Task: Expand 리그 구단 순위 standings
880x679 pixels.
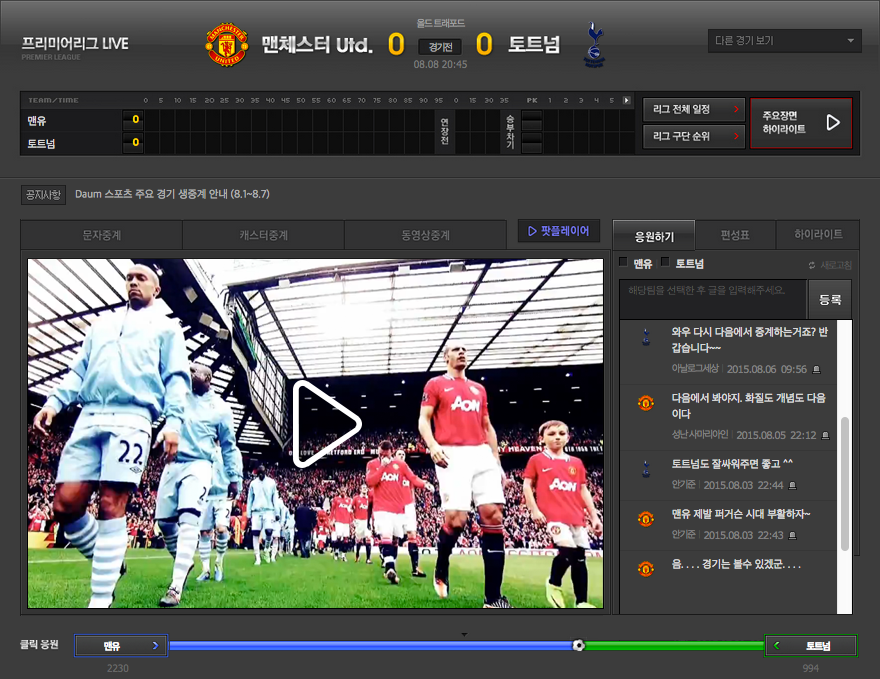Action: (x=693, y=136)
